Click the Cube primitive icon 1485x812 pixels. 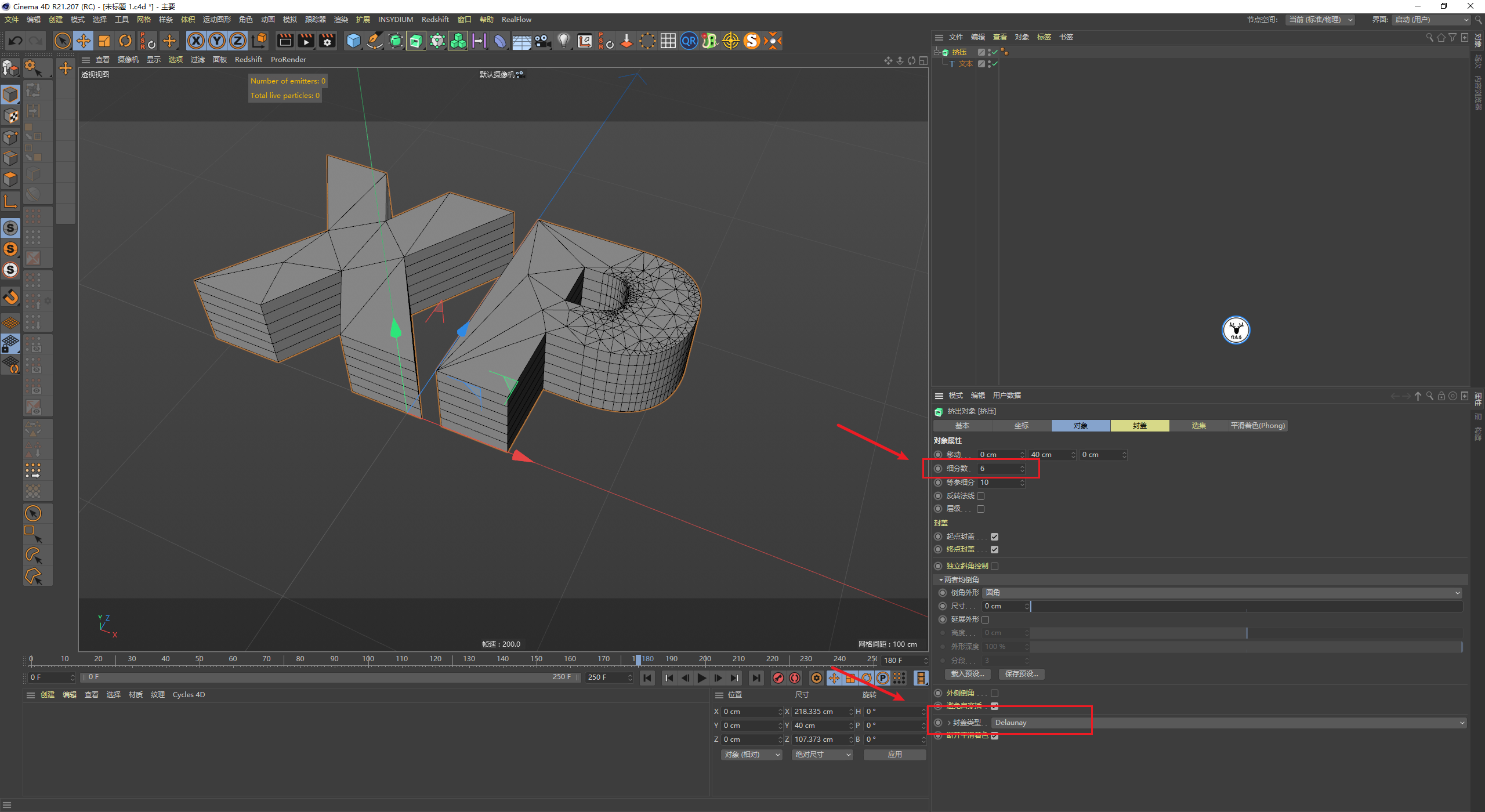[353, 41]
